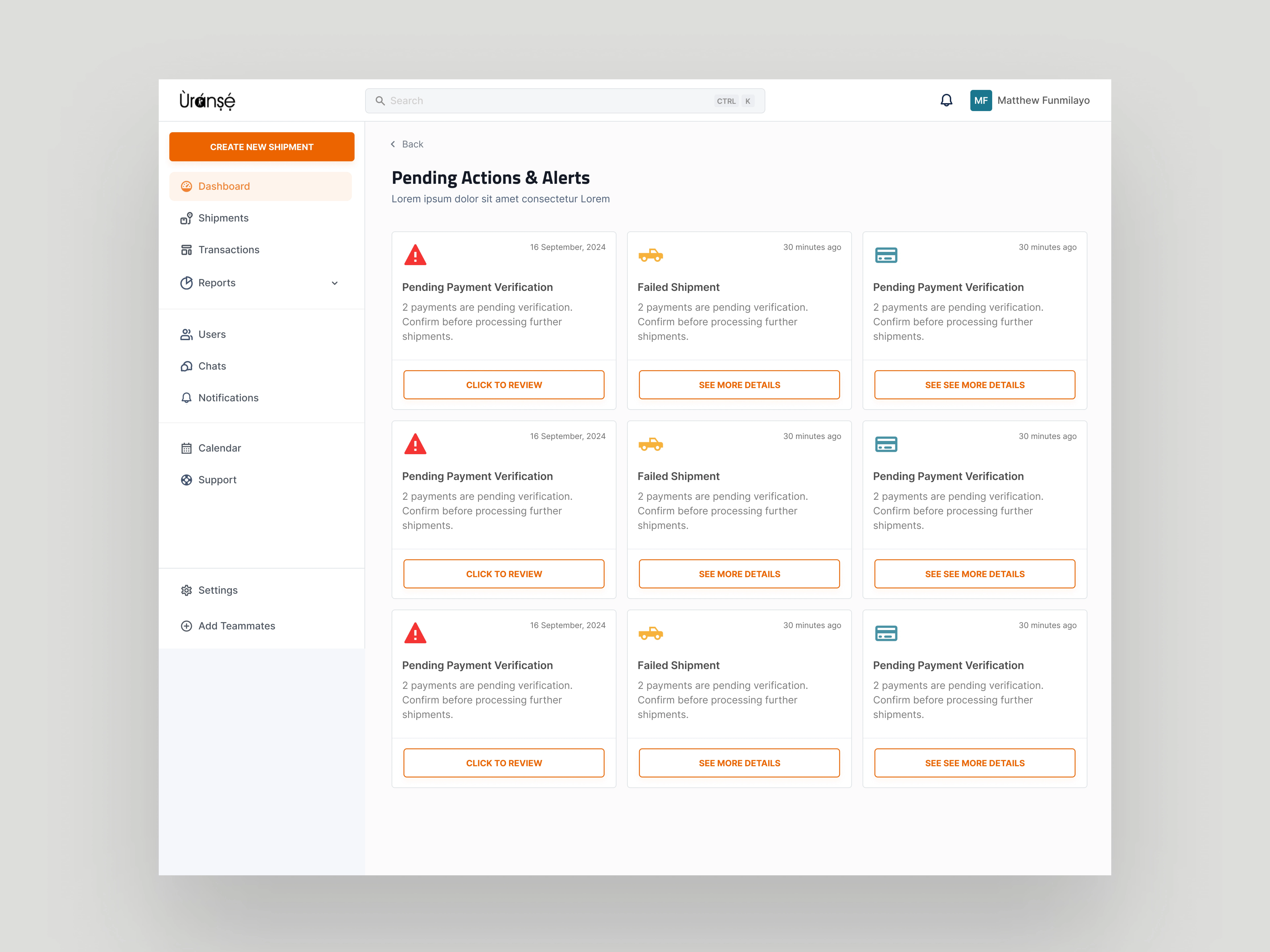The height and width of the screenshot is (952, 1270).
Task: Click the Lorem ipsum subtitle text
Action: pos(501,199)
